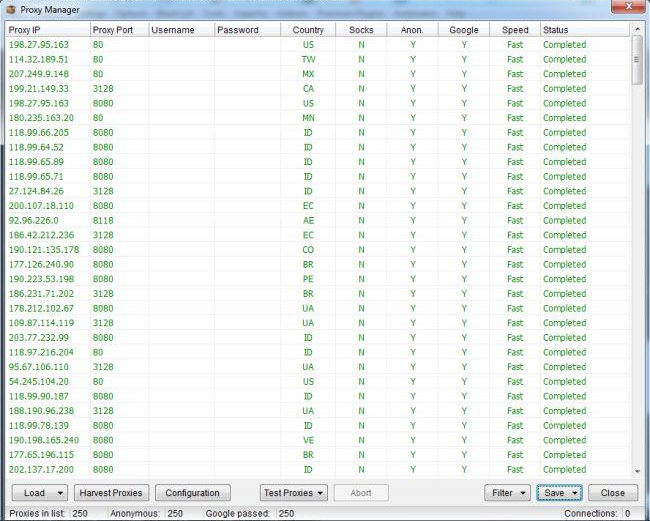650x521 pixels.
Task: Click the Proxies in list count
Action: tap(80, 514)
